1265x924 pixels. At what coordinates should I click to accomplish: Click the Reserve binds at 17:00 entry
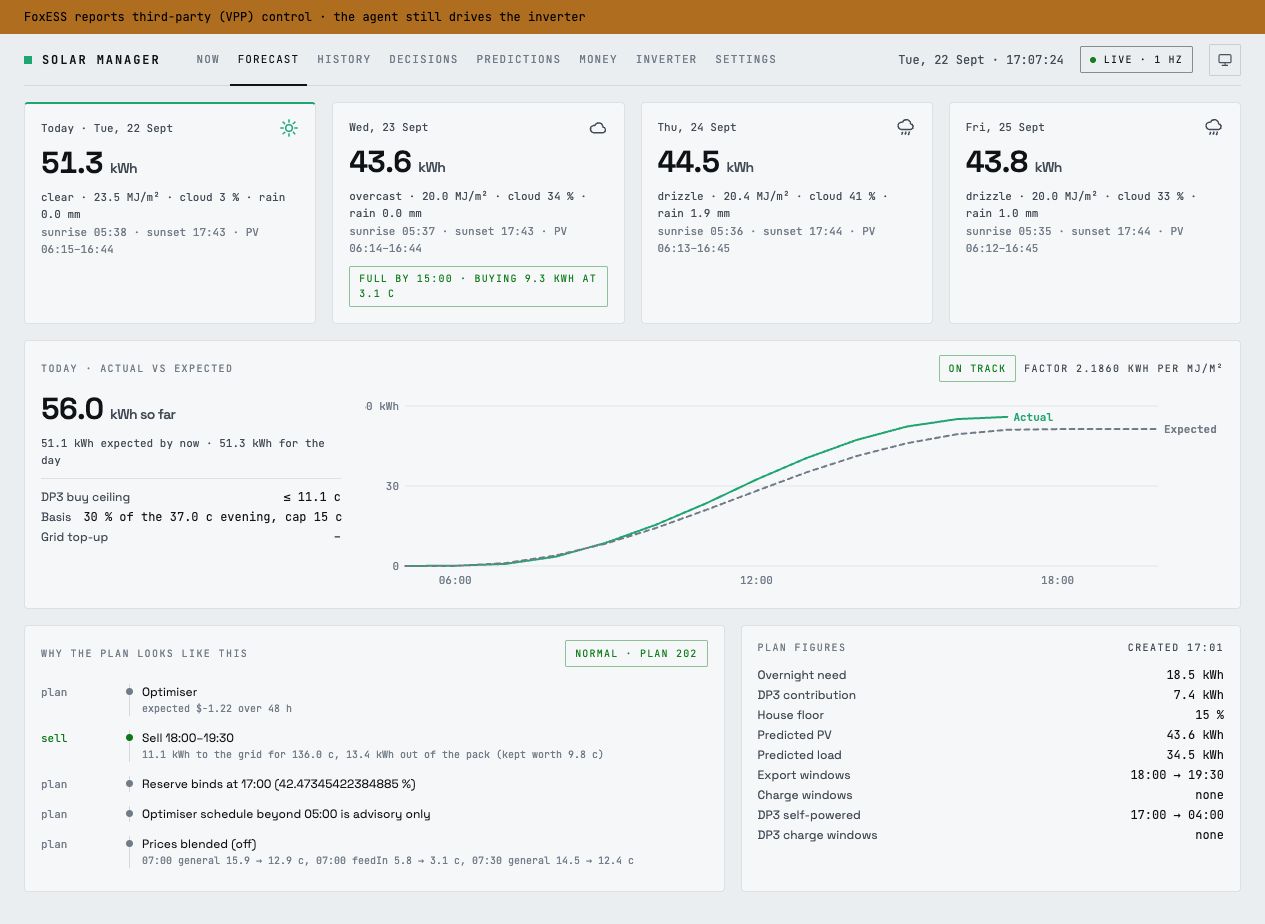pyautogui.click(x=374, y=784)
